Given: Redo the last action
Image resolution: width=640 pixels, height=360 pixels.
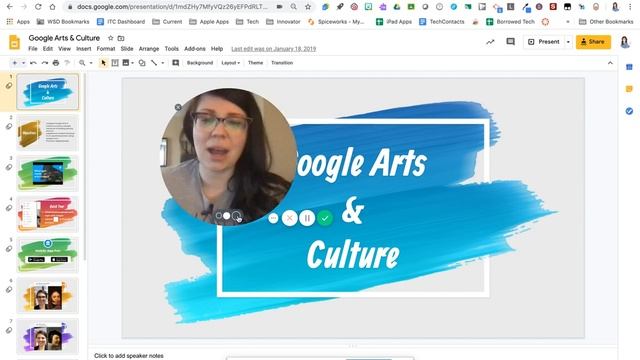Looking at the screenshot, I should click(x=44, y=63).
